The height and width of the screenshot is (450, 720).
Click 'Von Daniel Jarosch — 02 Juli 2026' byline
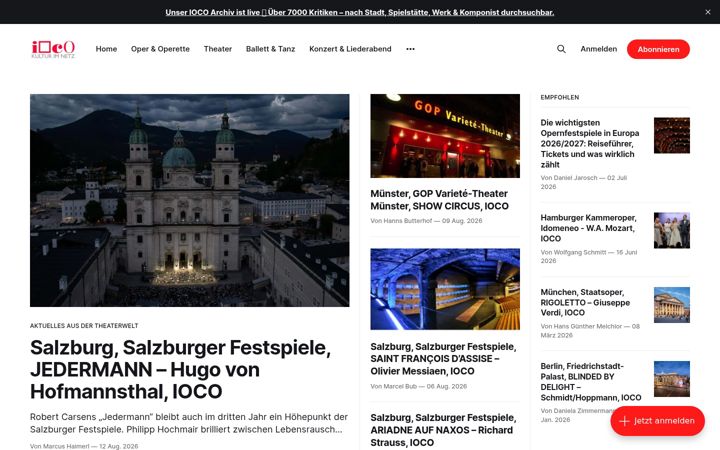[584, 182]
